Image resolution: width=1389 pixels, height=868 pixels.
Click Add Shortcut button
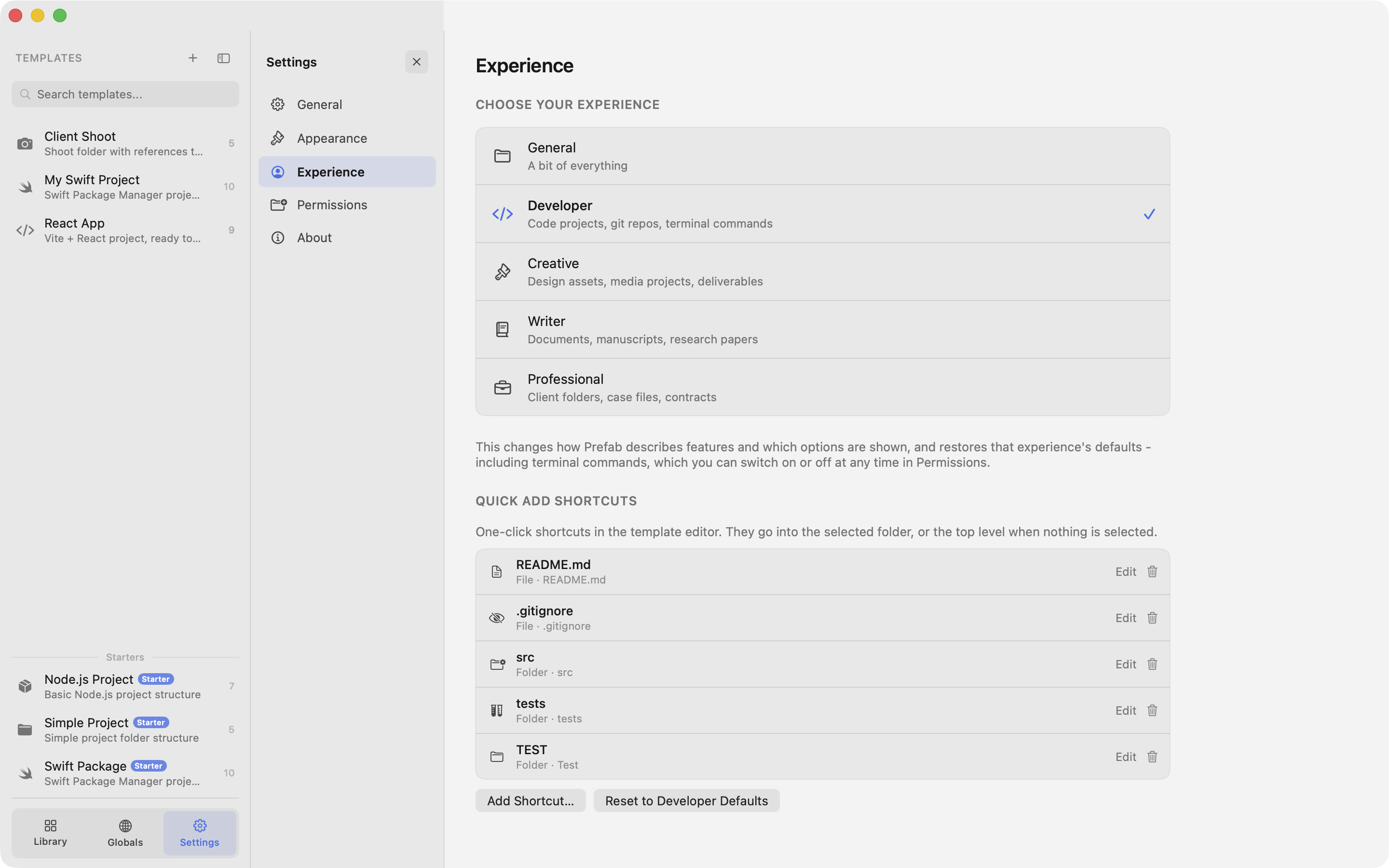[x=531, y=801]
